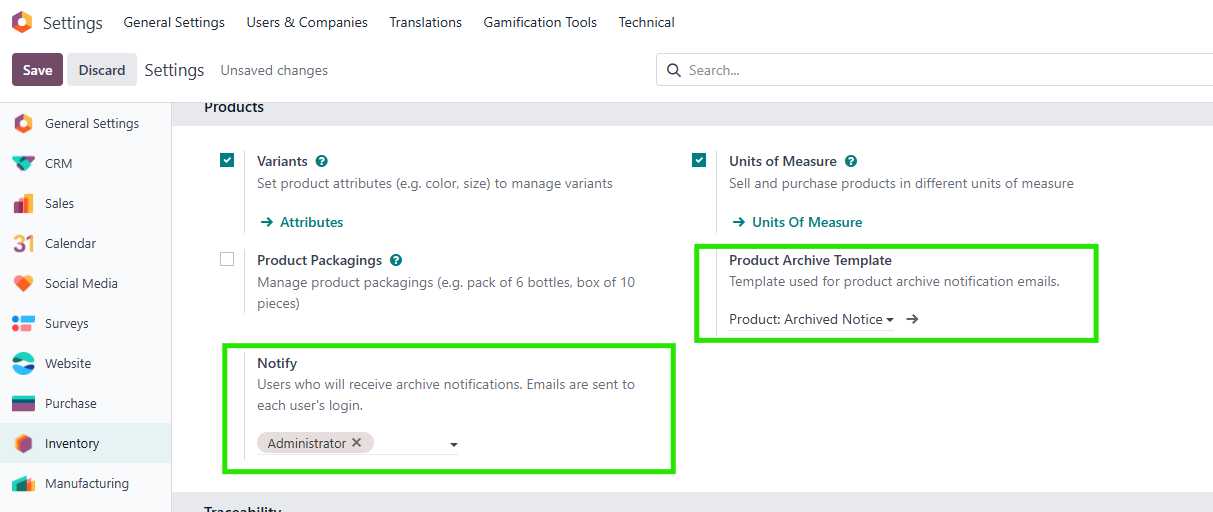Focus the settings search field
The image size is (1213, 512).
click(940, 70)
